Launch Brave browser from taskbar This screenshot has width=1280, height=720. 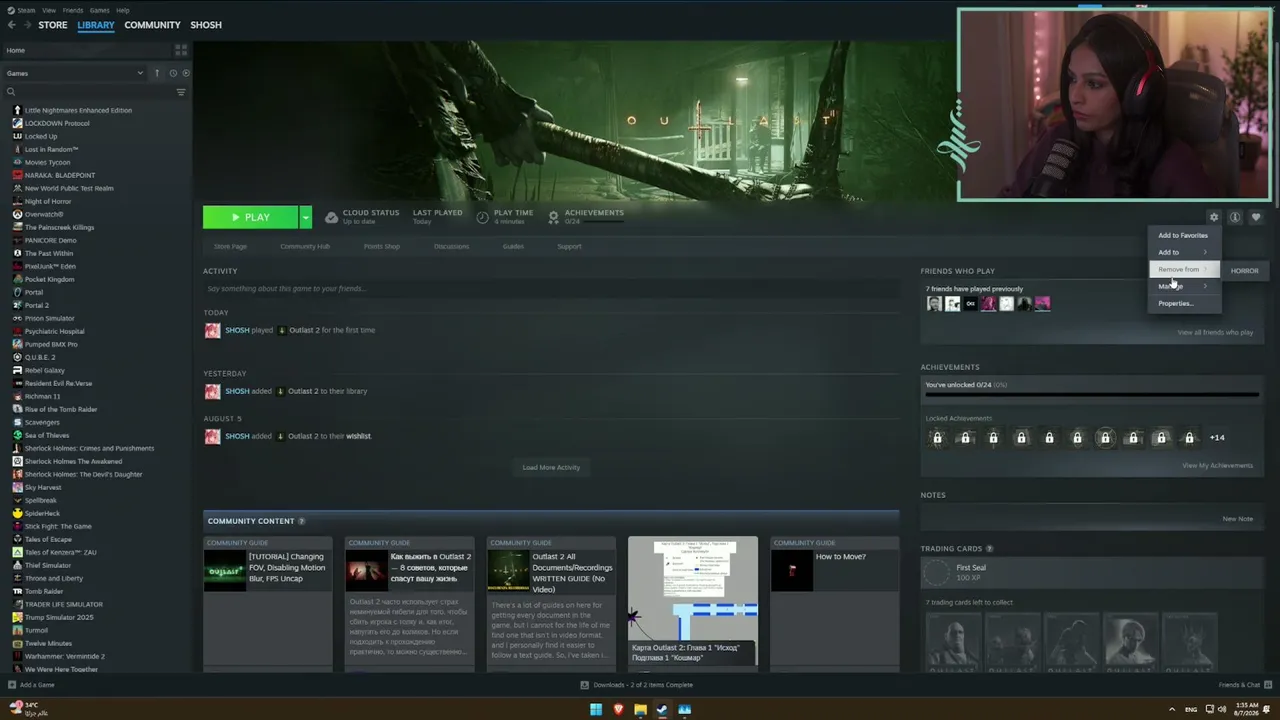pyautogui.click(x=618, y=710)
